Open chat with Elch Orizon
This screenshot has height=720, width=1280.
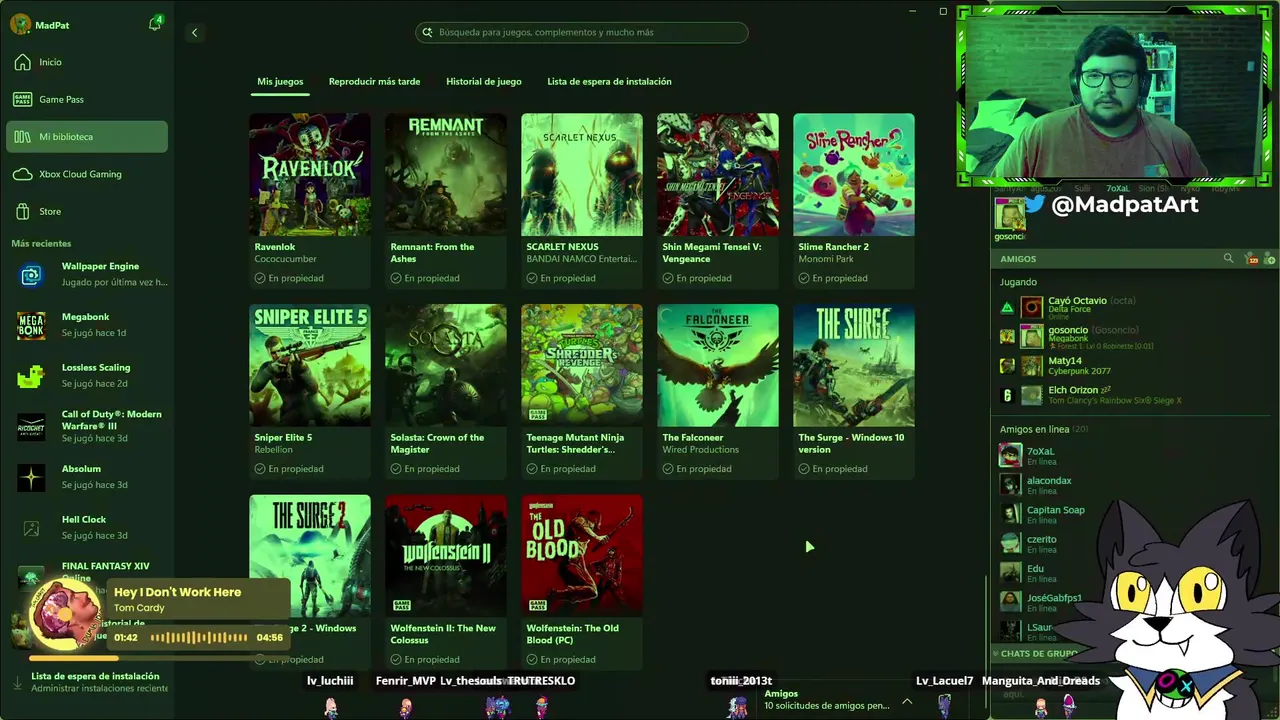pyautogui.click(x=1130, y=395)
